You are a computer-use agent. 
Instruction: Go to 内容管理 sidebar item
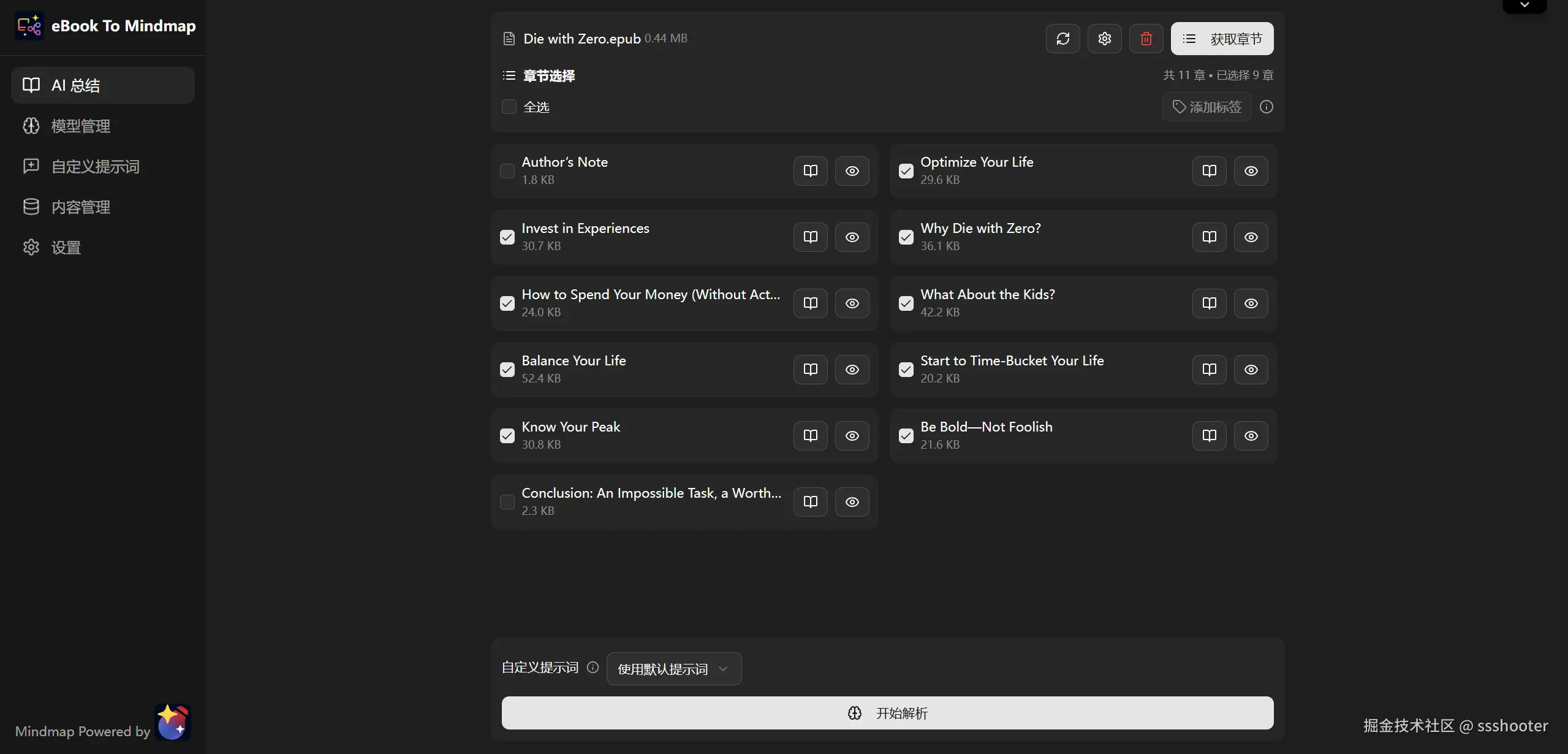pos(80,207)
